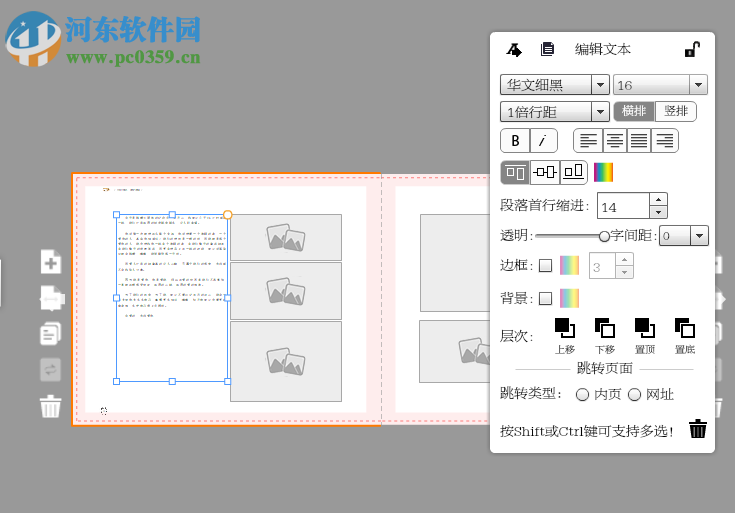Screen dimensions: 735x513
Task: Click the orange rotate handle of the text box
Action: tap(227, 215)
